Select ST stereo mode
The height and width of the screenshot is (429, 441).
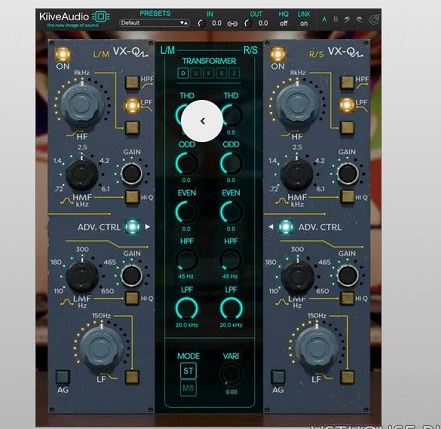point(188,371)
